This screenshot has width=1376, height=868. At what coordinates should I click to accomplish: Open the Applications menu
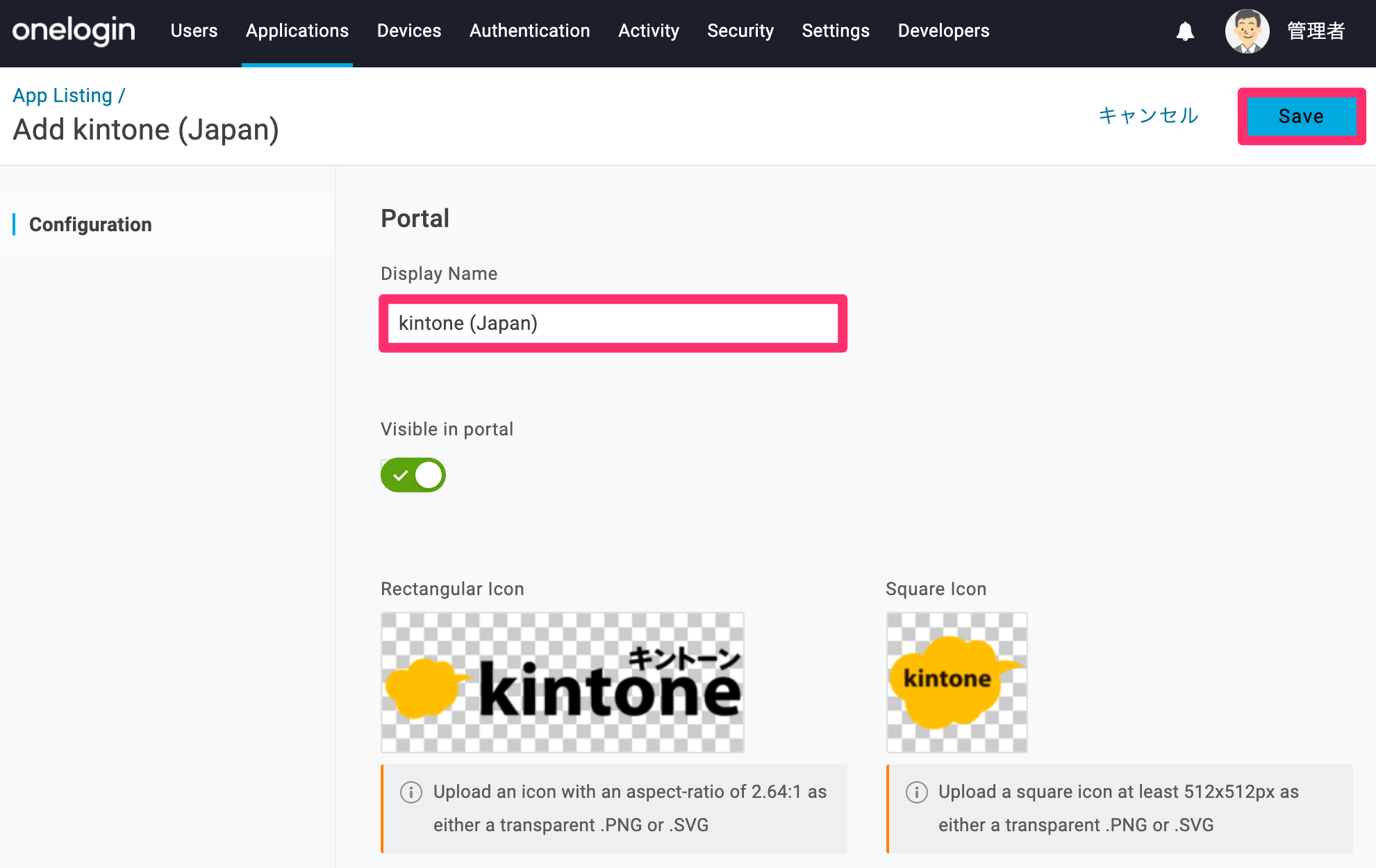point(297,31)
